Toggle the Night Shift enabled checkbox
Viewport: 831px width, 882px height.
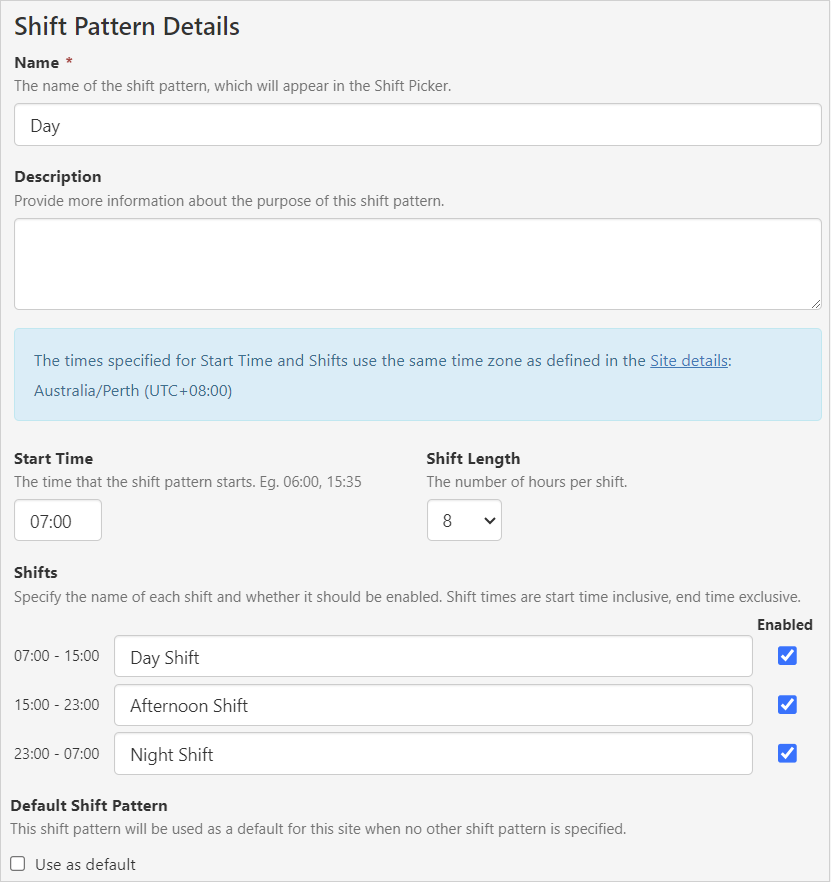[x=787, y=753]
